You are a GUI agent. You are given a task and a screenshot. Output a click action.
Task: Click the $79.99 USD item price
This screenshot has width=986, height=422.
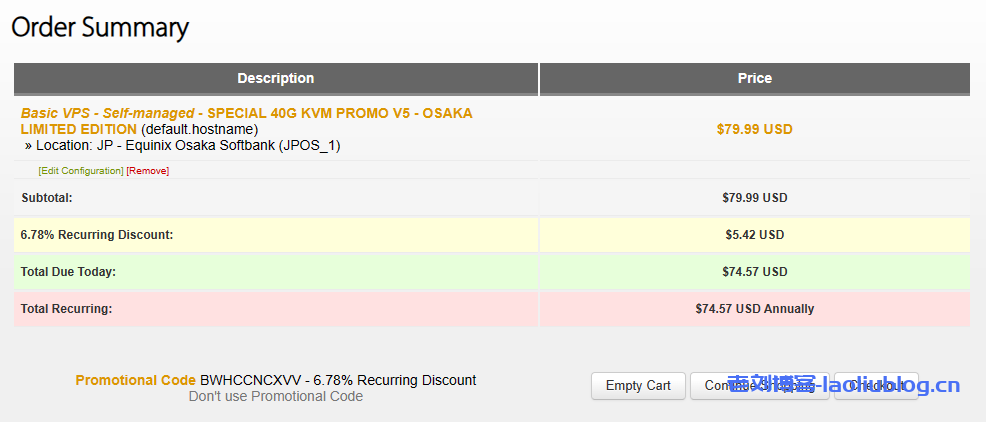tap(754, 129)
